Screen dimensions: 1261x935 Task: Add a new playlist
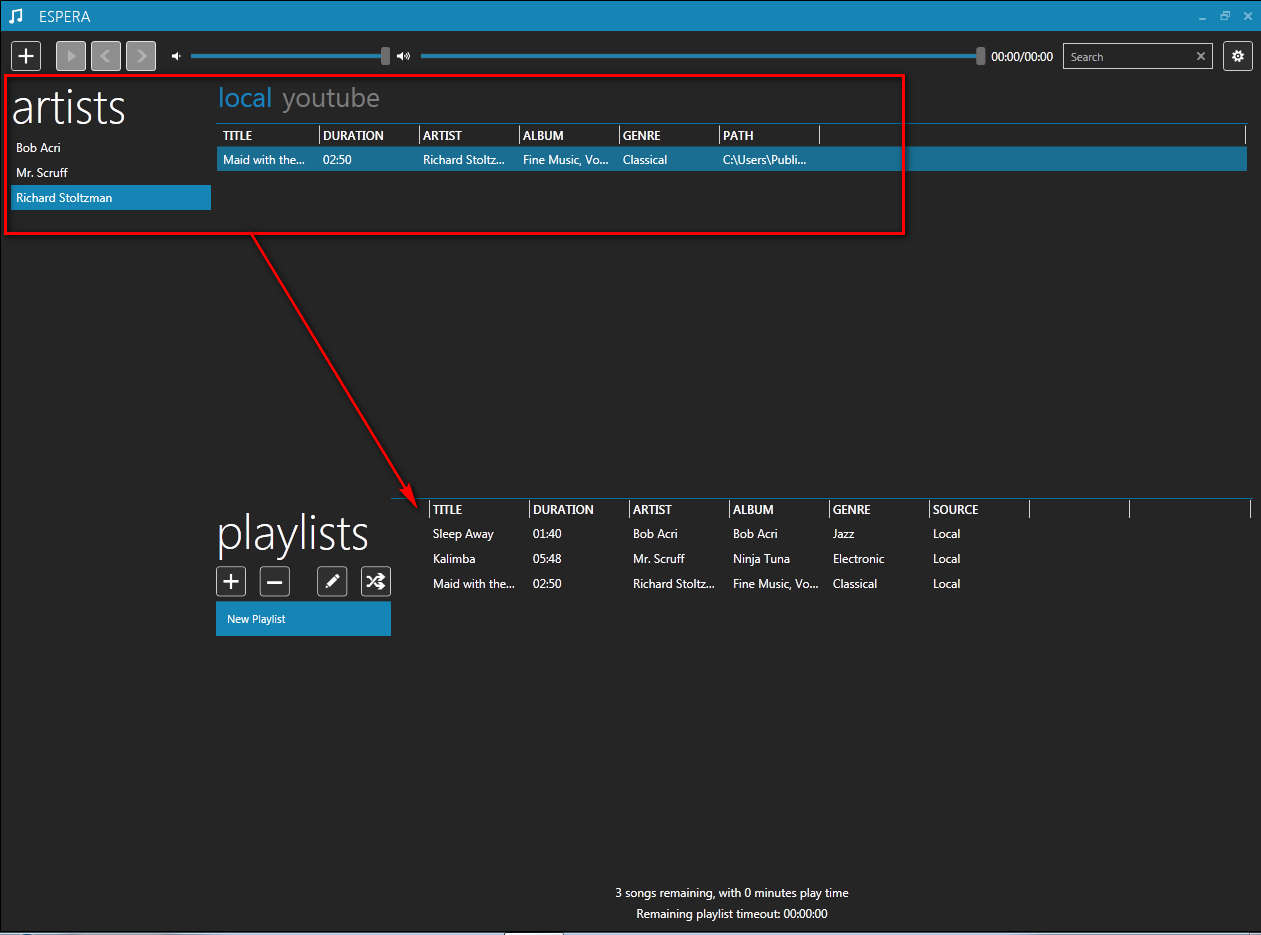pos(231,581)
